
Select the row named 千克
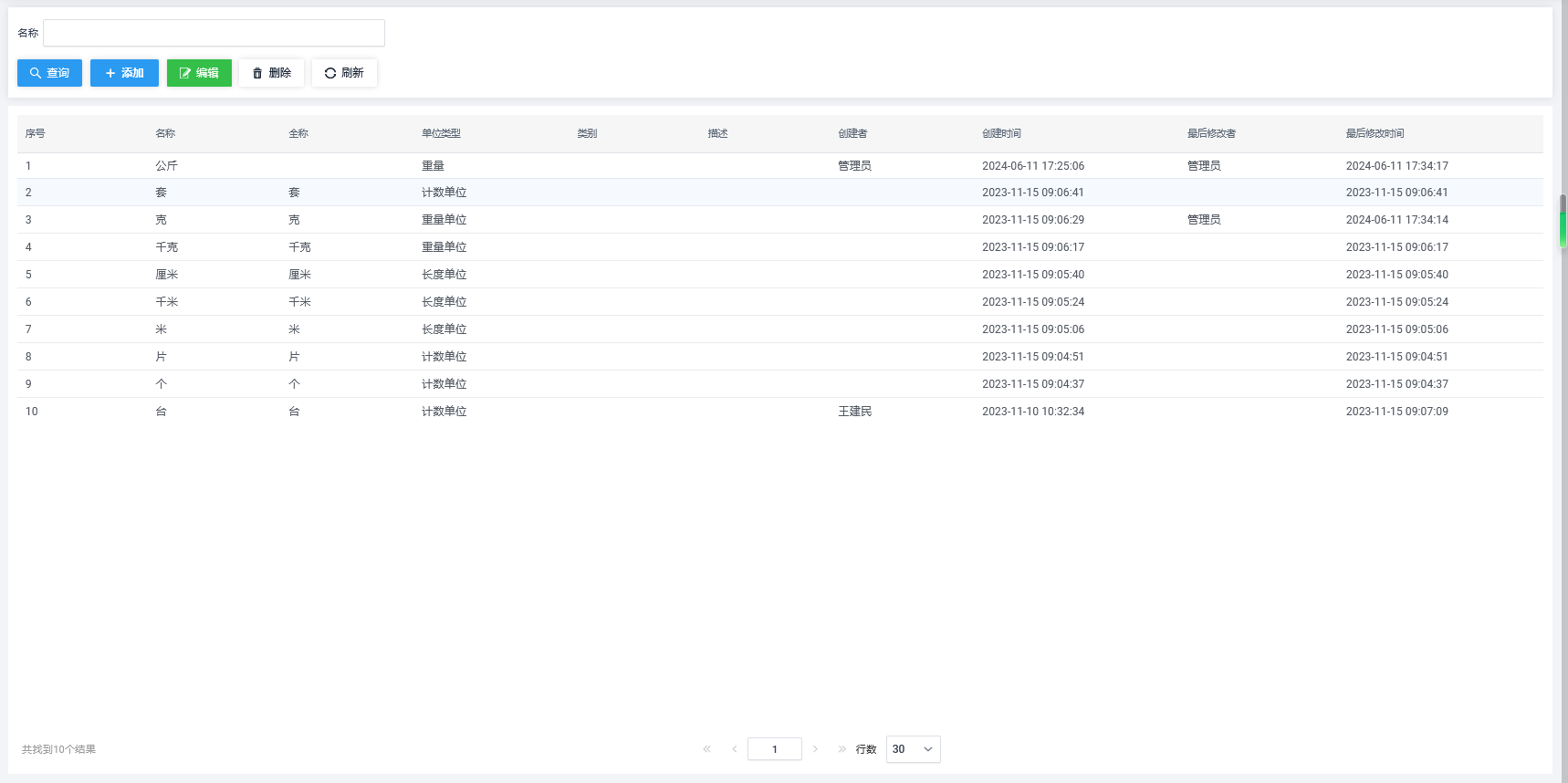(x=166, y=247)
